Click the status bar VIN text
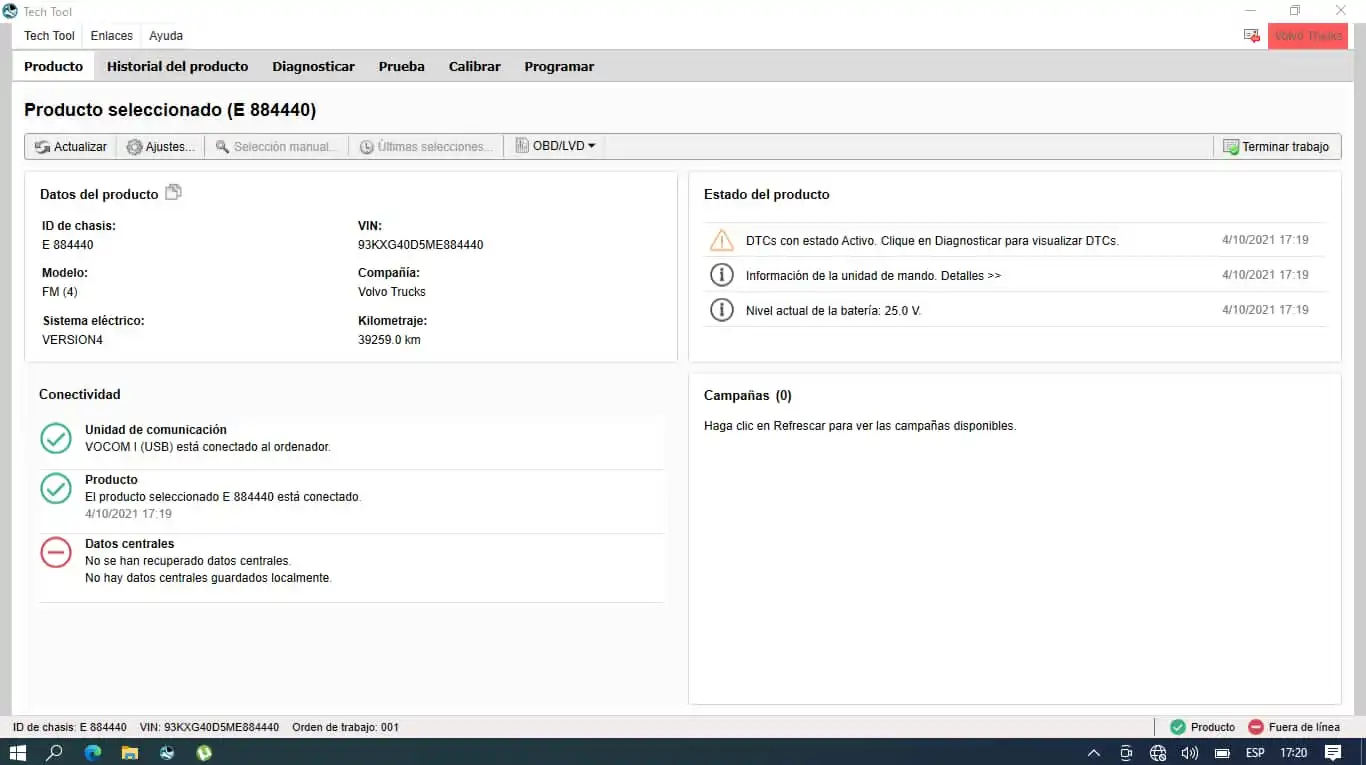This screenshot has width=1366, height=765. pyautogui.click(x=210, y=727)
